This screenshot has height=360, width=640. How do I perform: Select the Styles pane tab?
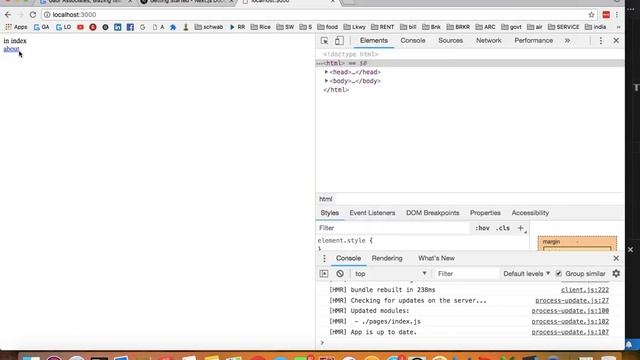click(x=329, y=213)
